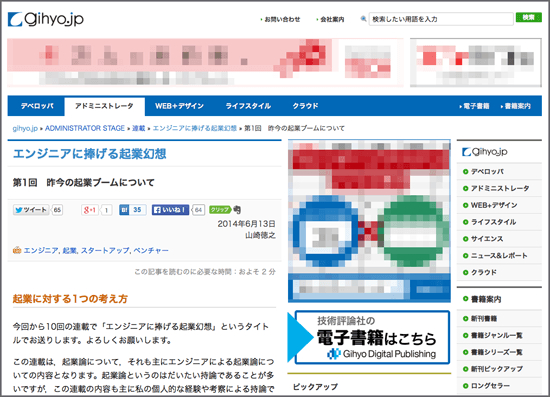Click the green クリップ clip button
The width and height of the screenshot is (550, 397).
tap(220, 210)
